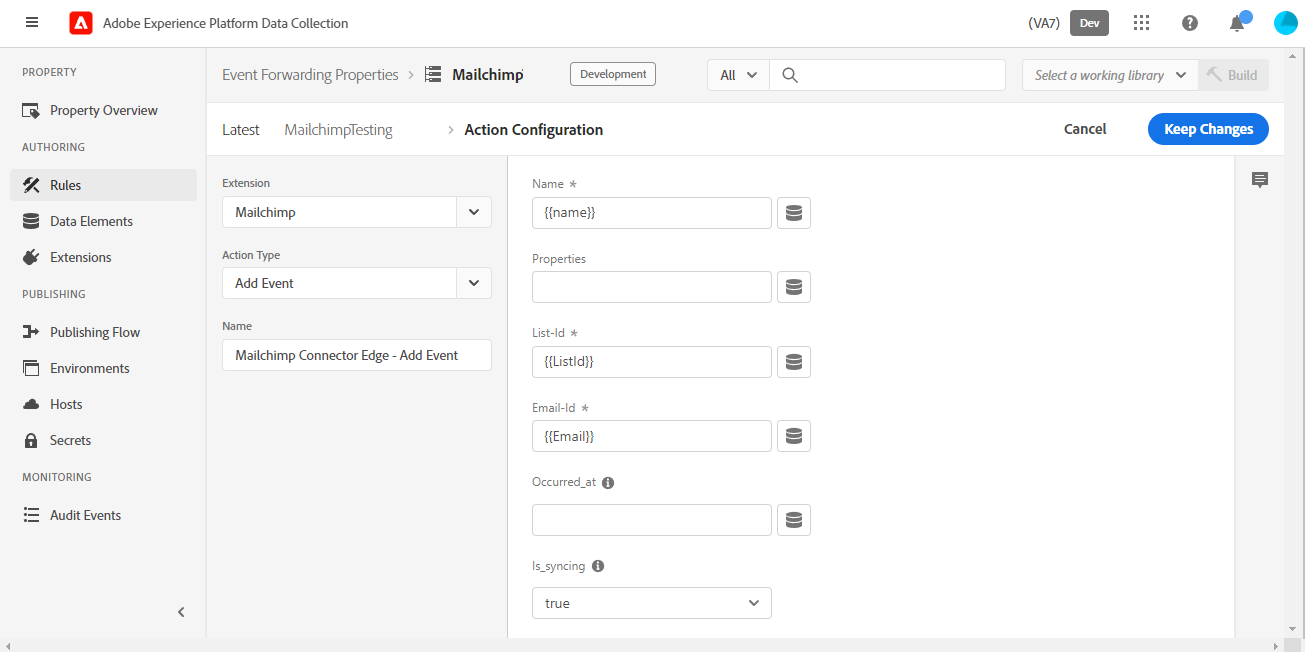Click inside the Properties input field
This screenshot has height=652, width=1305.
tap(651, 286)
